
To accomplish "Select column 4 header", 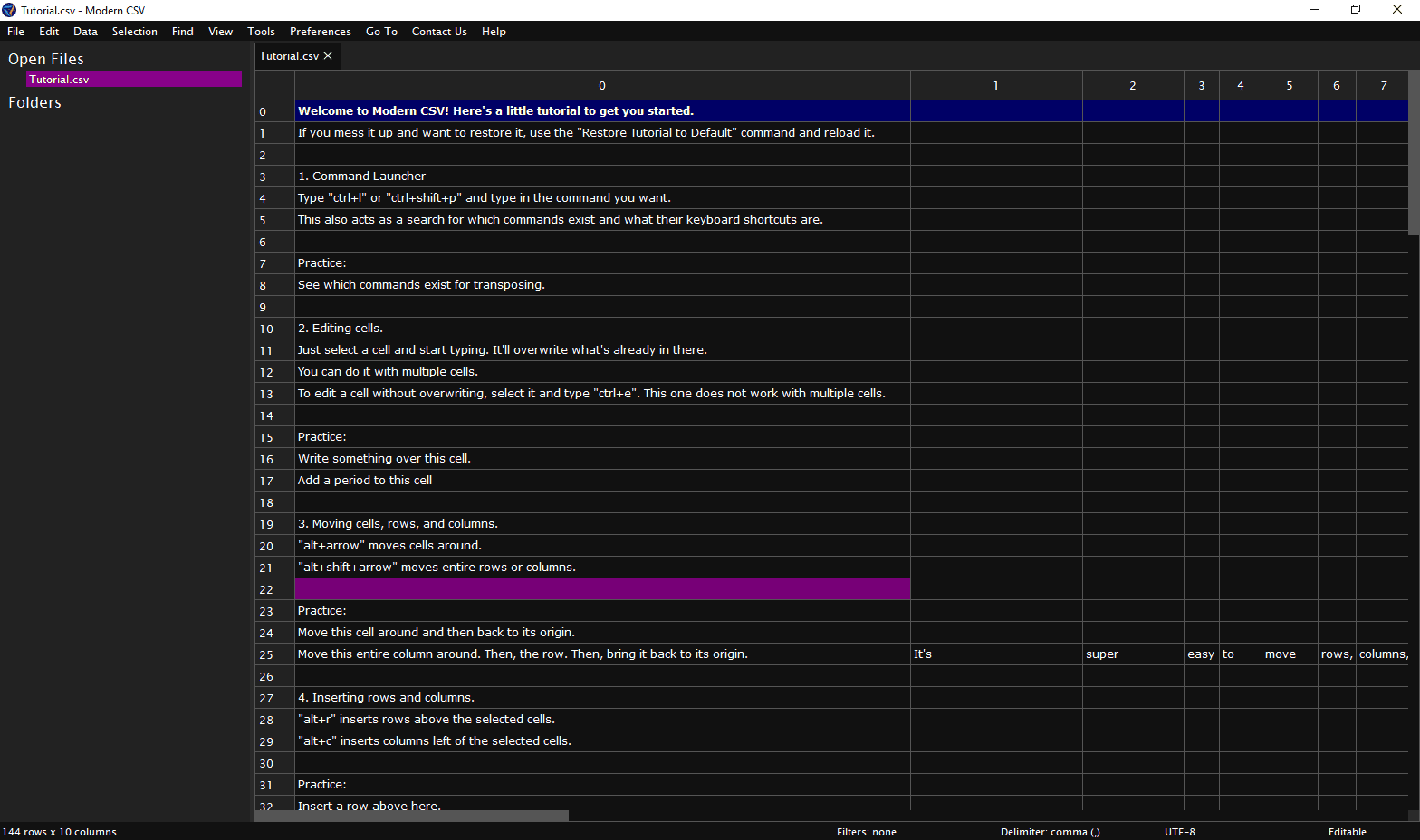I will point(1241,86).
